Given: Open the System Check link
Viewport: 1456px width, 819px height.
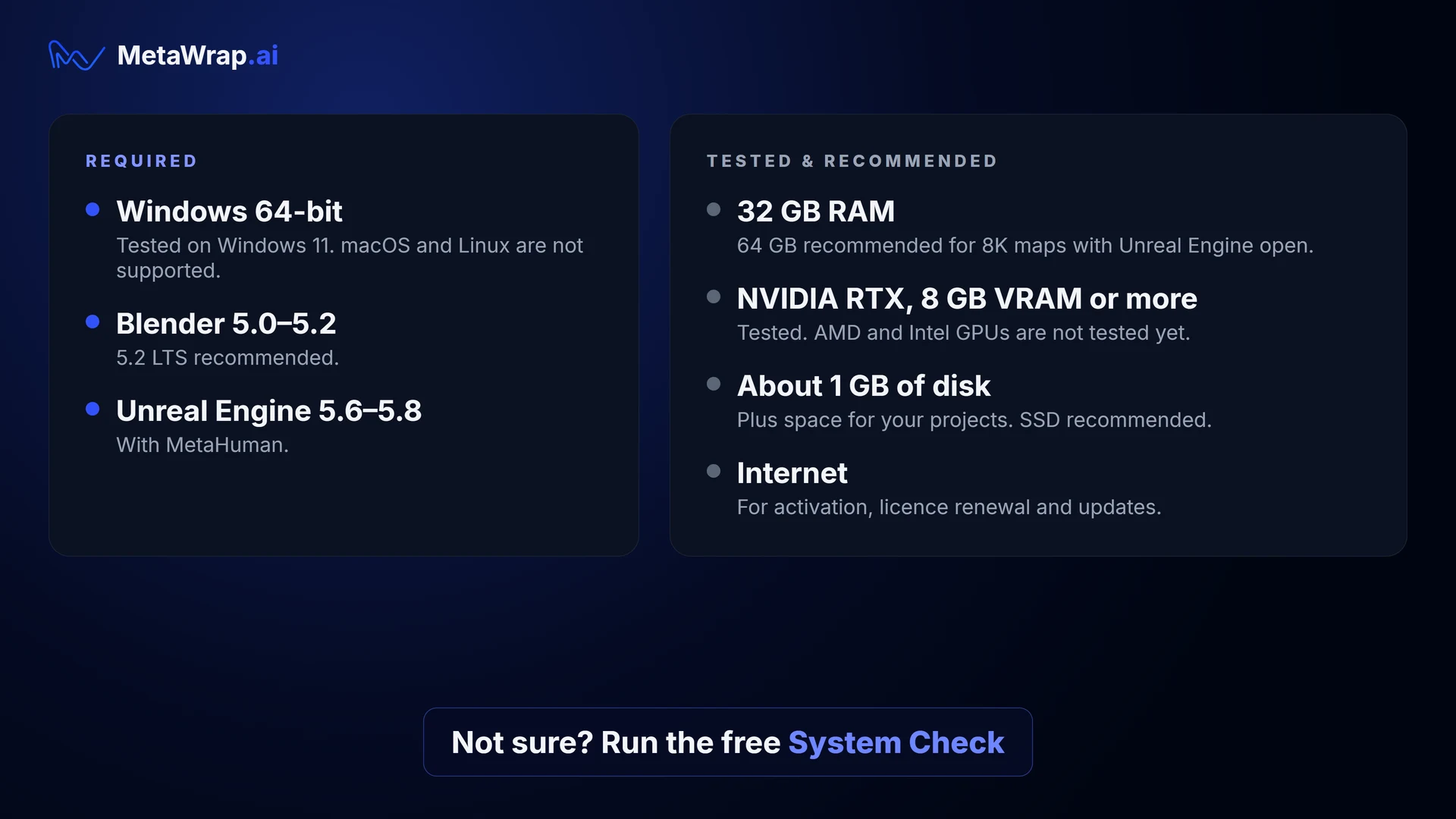Looking at the screenshot, I should pyautogui.click(x=896, y=742).
